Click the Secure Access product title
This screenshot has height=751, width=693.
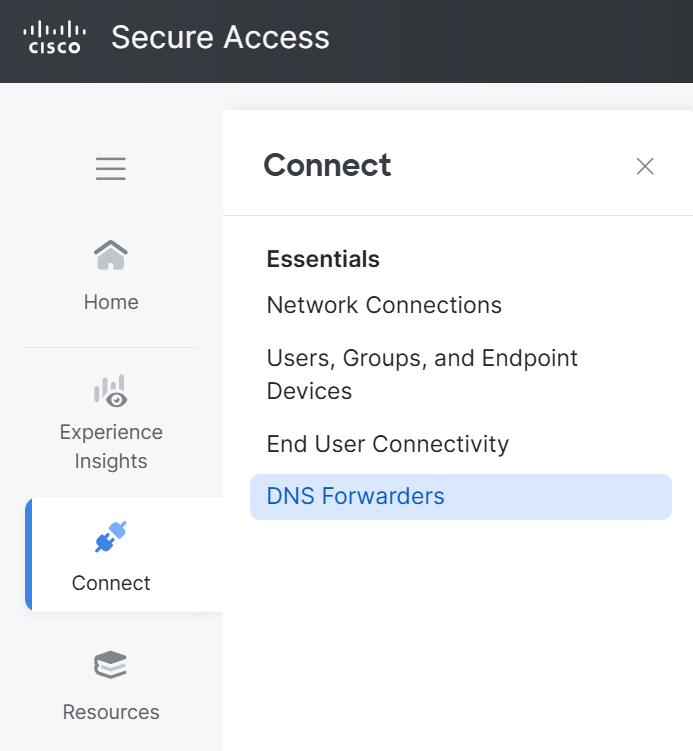(220, 38)
